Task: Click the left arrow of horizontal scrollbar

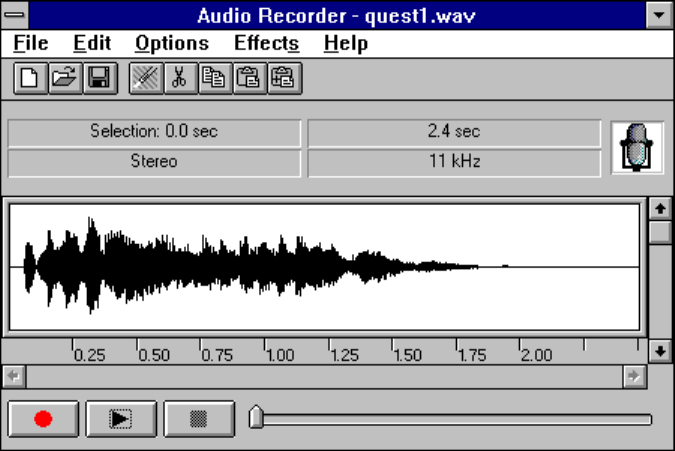Action: tap(14, 377)
